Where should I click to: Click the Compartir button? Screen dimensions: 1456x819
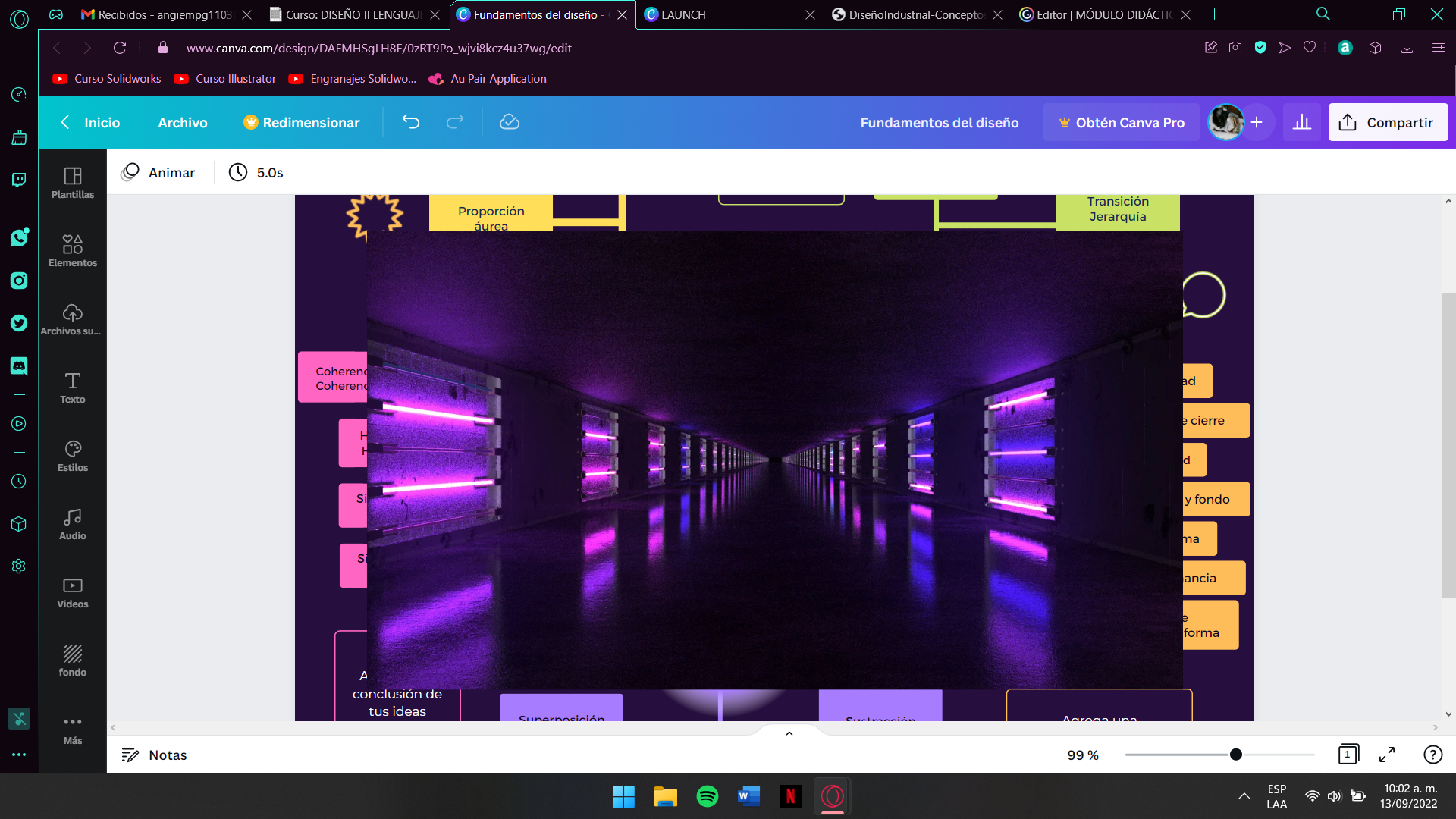1388,122
